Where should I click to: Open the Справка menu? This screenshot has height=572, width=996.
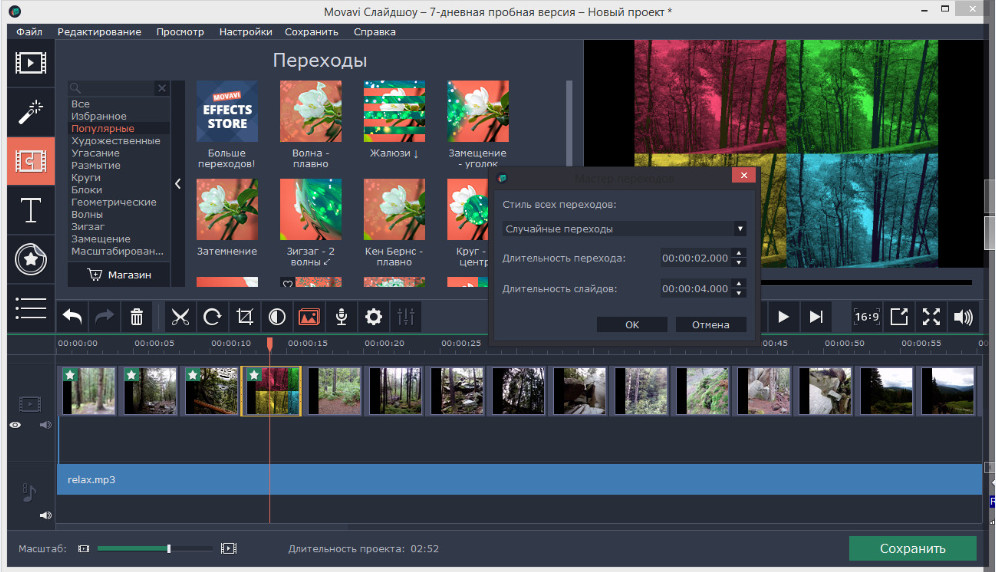pyautogui.click(x=375, y=32)
